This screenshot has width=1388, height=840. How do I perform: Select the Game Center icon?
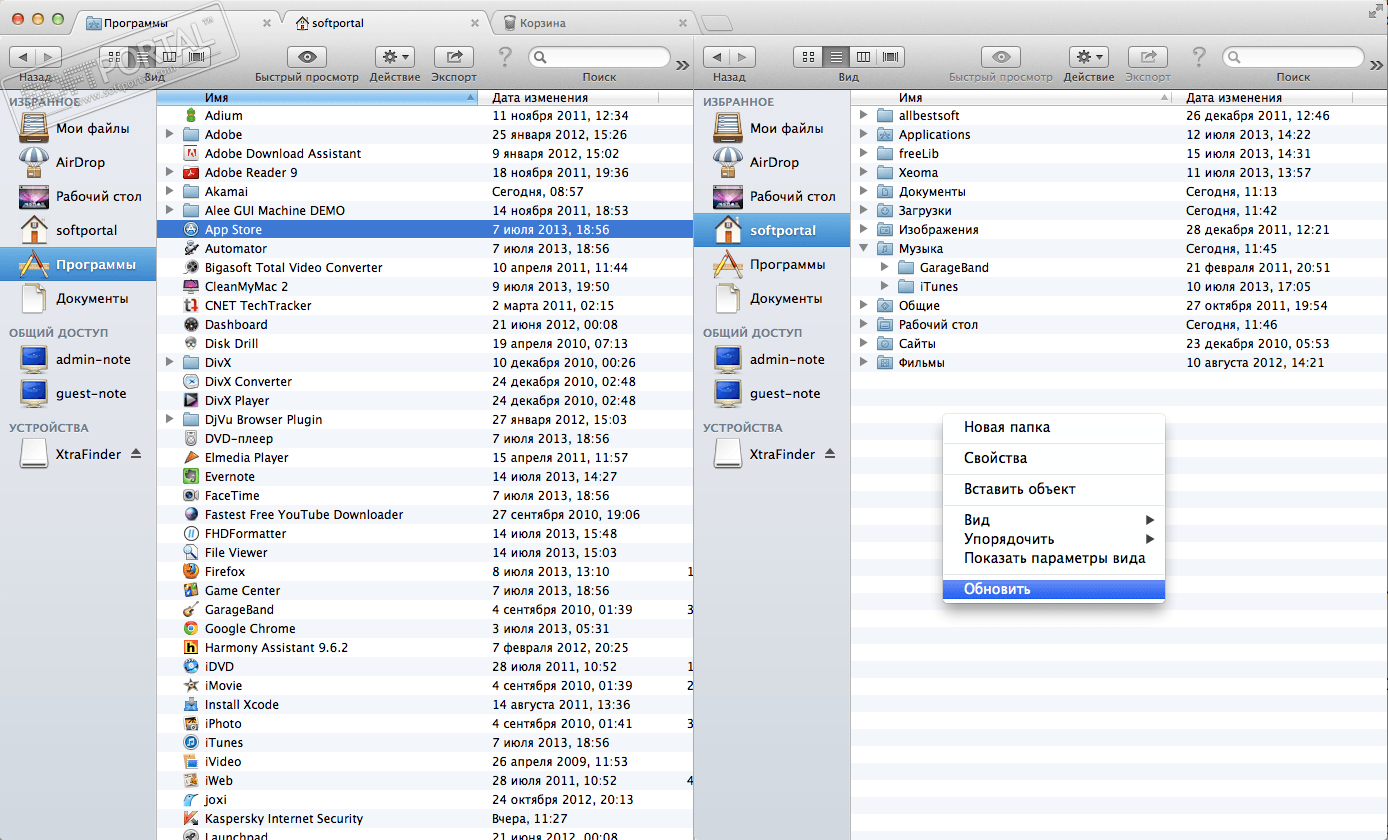click(192, 591)
